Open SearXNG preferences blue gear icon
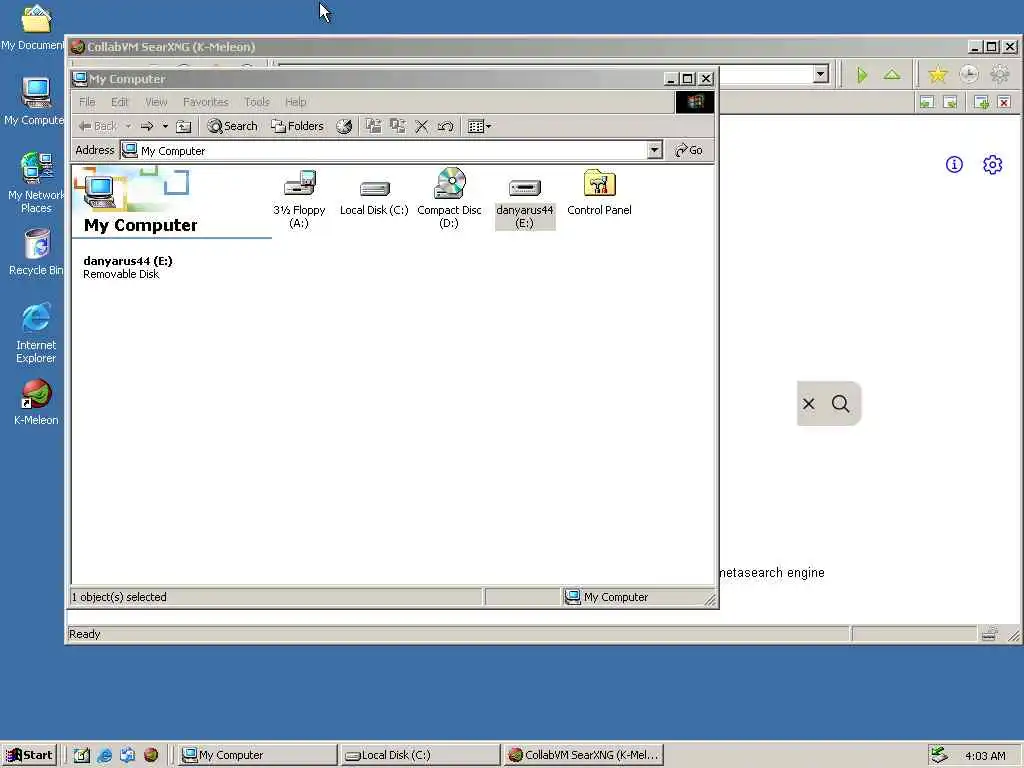 click(993, 165)
